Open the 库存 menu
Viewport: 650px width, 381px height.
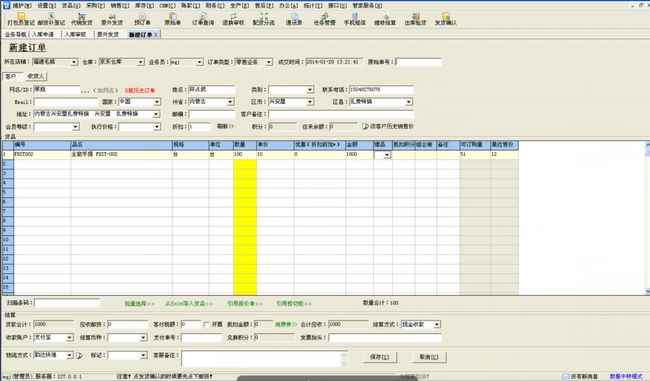point(144,5)
